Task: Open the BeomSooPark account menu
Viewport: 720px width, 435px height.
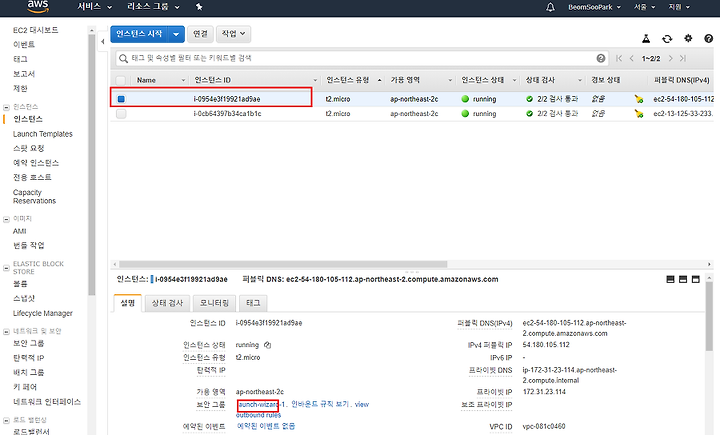Action: click(594, 7)
